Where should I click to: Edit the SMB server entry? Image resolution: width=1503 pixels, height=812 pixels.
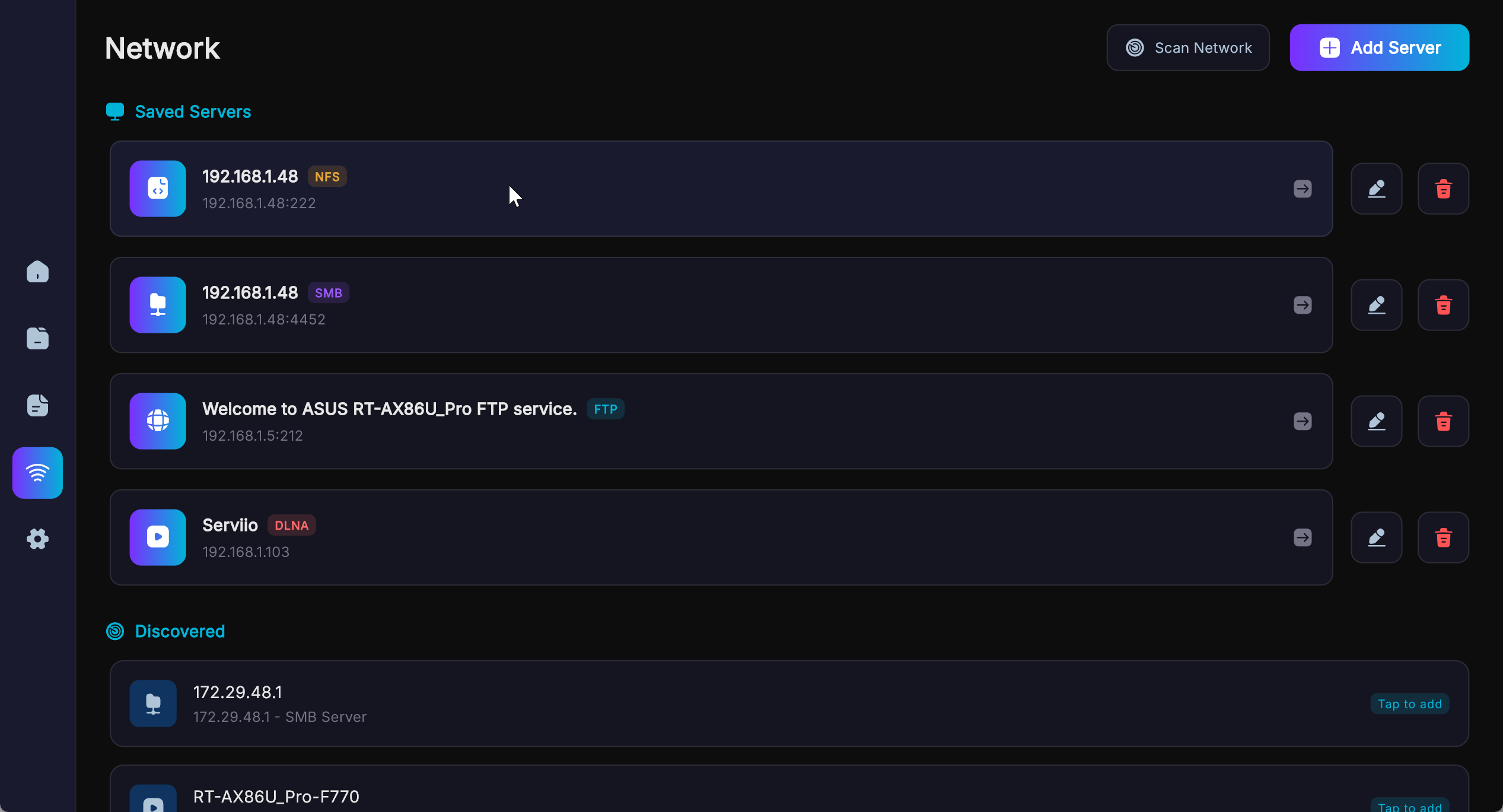(x=1376, y=305)
